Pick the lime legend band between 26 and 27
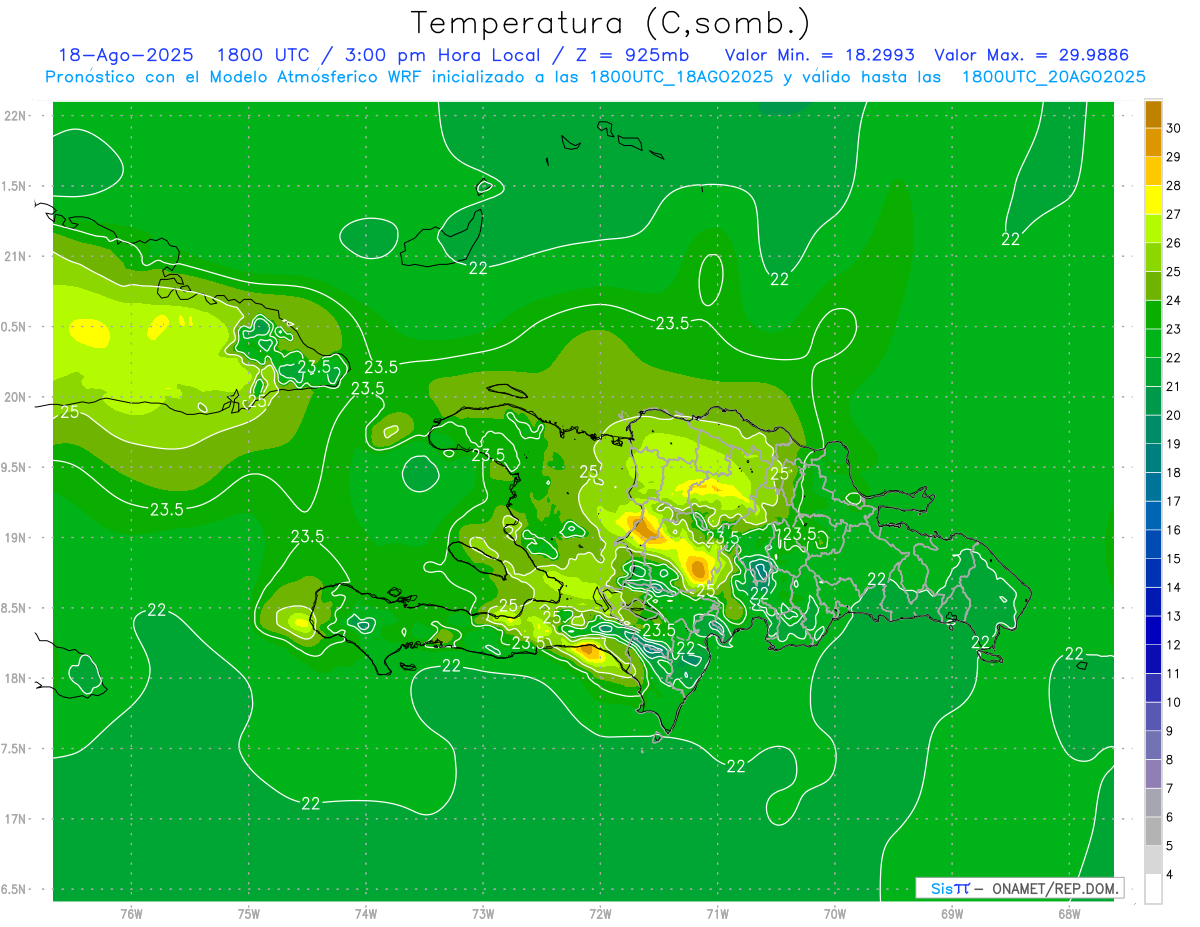This screenshot has width=1200, height=927. click(1153, 229)
